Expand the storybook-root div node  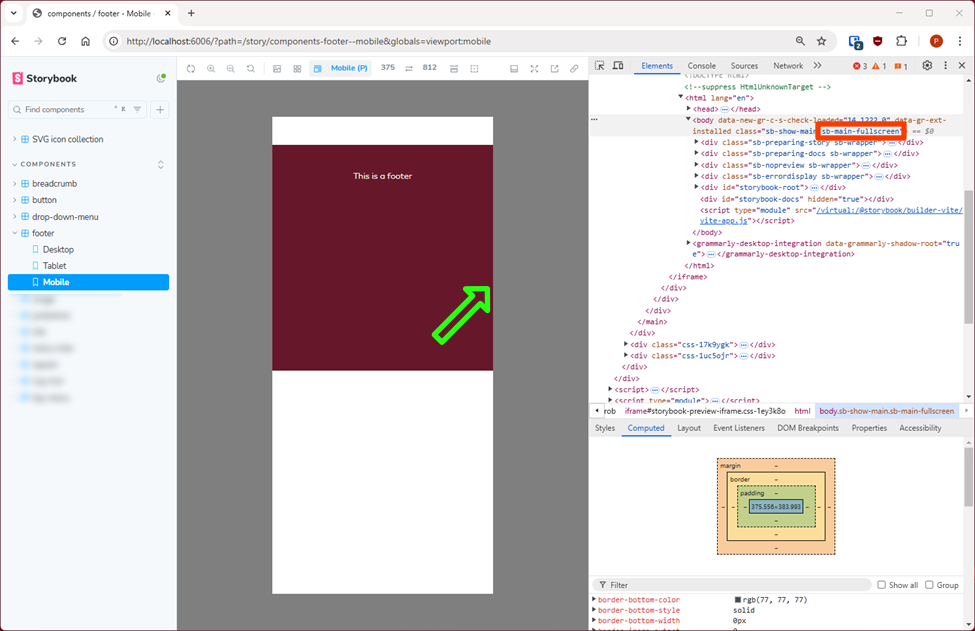(696, 187)
